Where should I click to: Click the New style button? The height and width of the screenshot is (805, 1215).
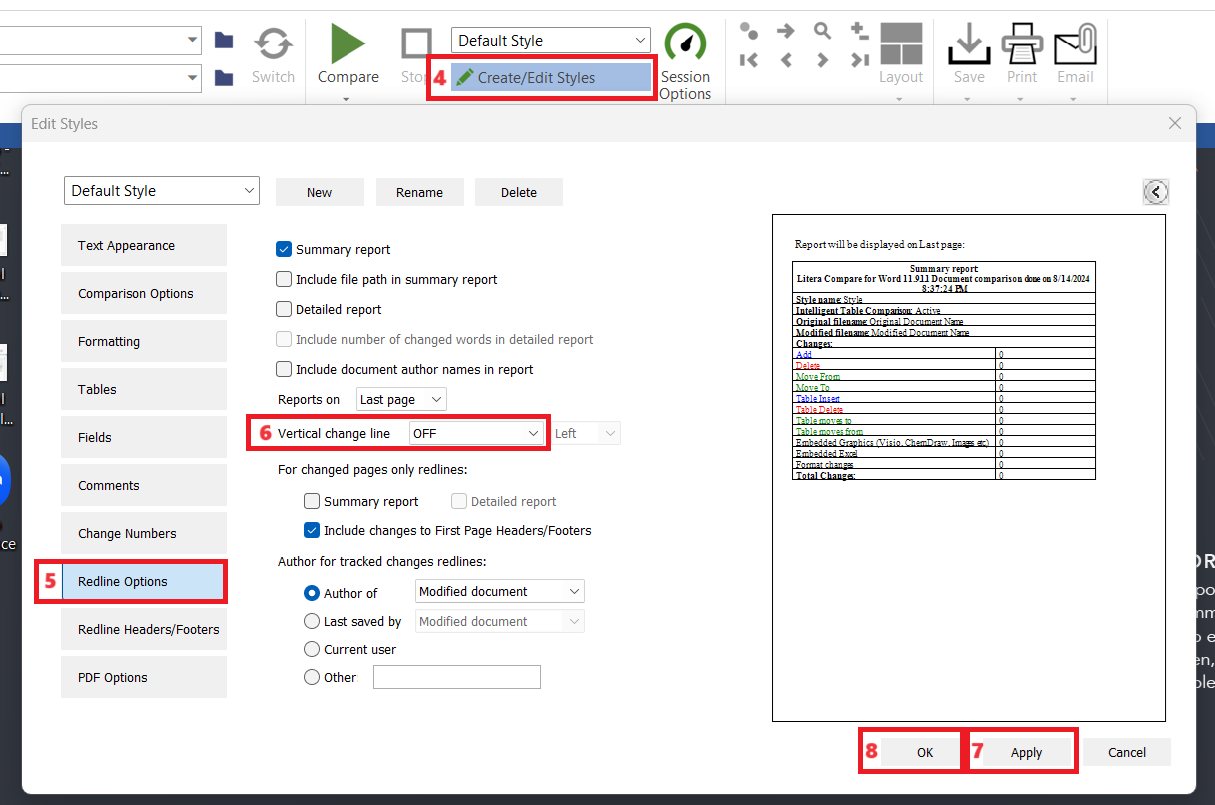[319, 191]
